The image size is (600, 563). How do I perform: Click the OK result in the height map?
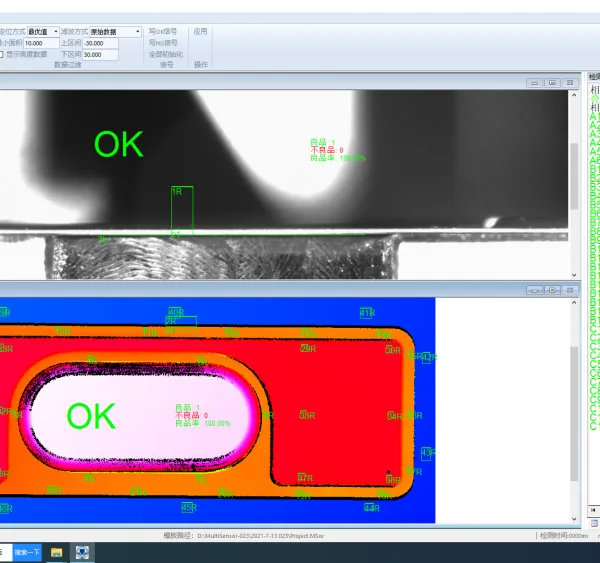point(91,416)
